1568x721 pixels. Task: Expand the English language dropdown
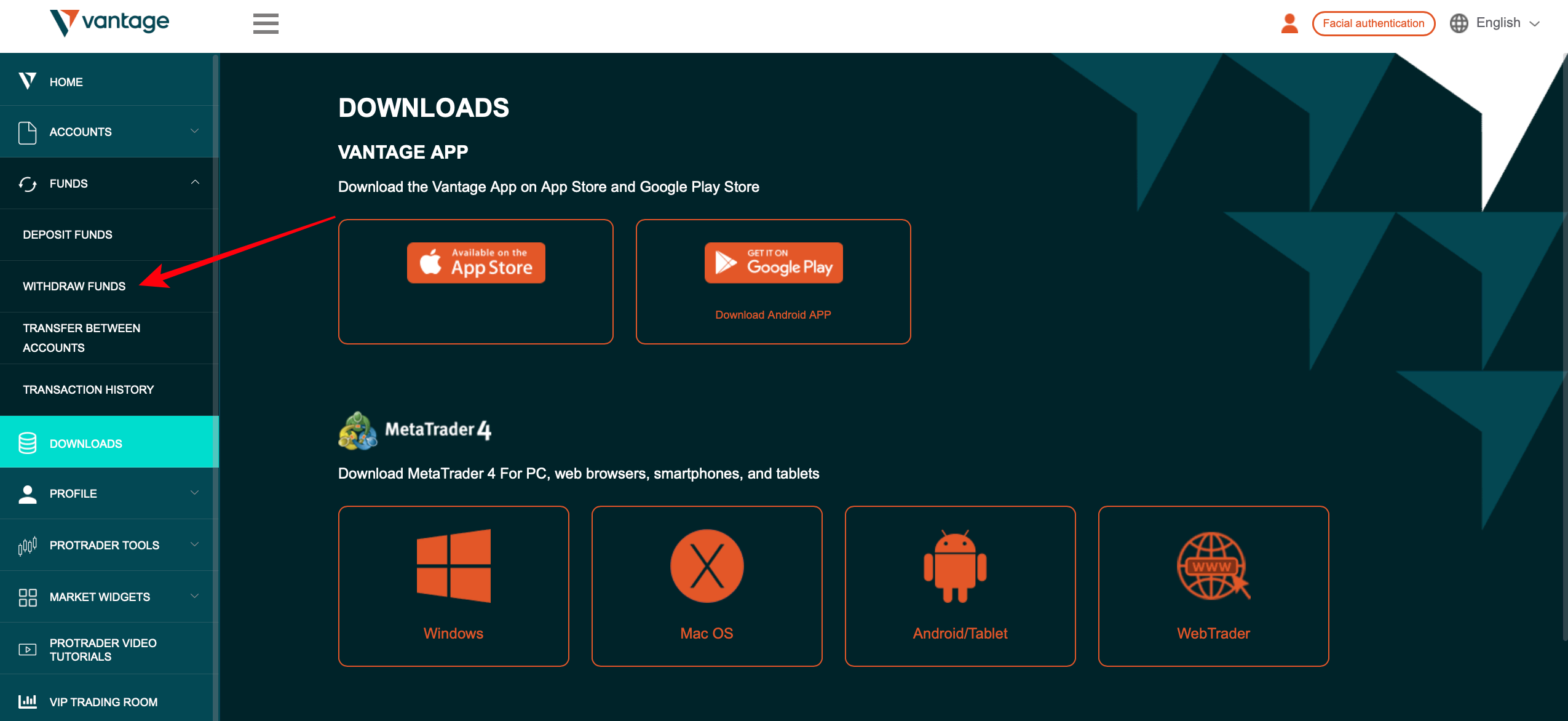pyautogui.click(x=1500, y=22)
